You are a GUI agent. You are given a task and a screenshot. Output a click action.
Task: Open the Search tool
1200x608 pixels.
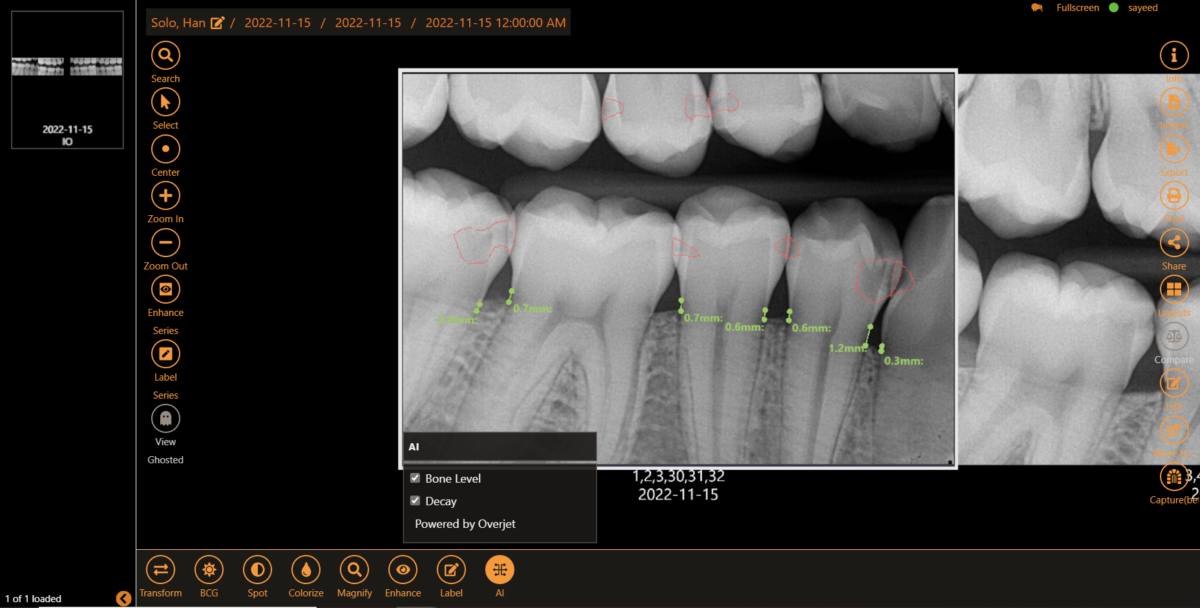tap(165, 55)
